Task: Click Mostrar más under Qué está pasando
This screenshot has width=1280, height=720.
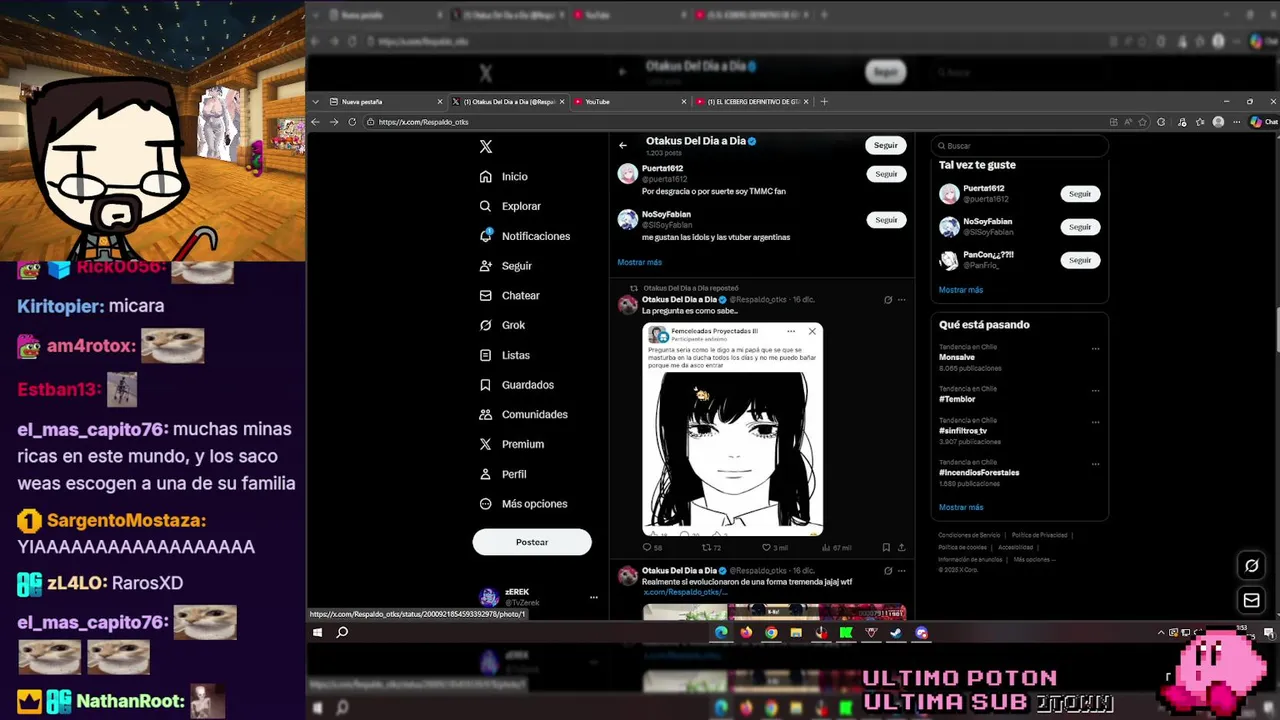Action: point(961,507)
